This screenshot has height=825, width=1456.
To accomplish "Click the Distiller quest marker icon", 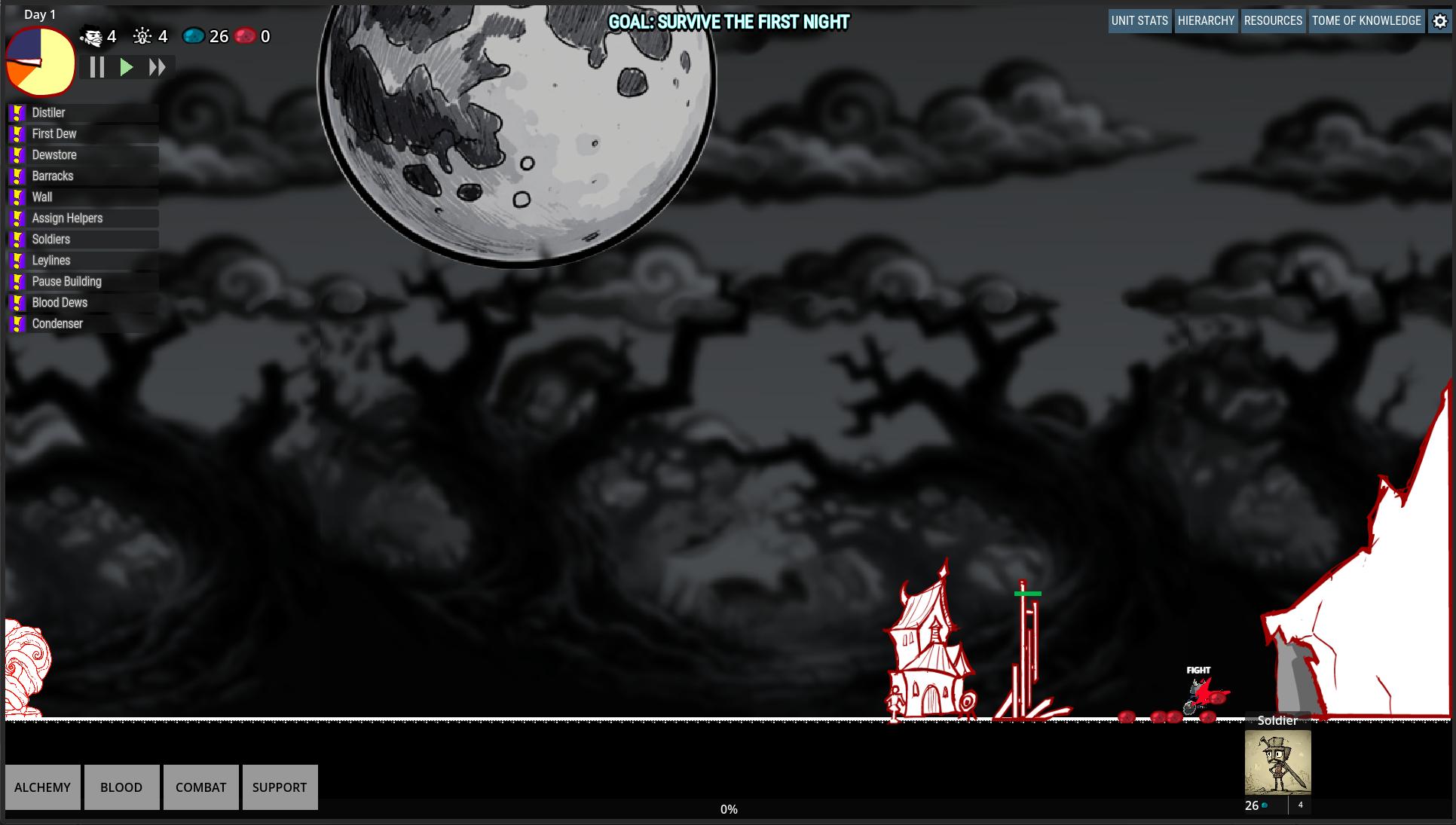I will [18, 113].
